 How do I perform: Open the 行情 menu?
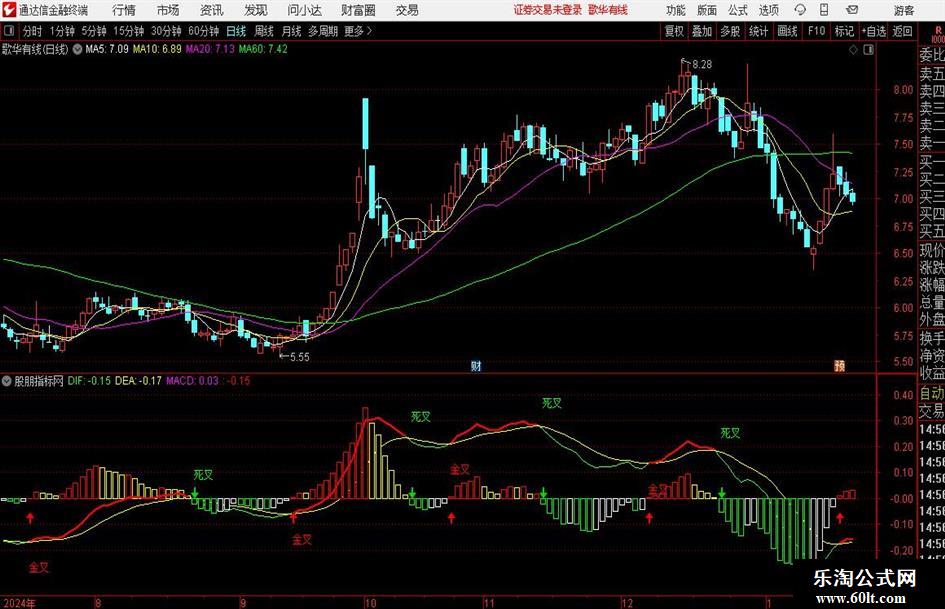tap(124, 10)
